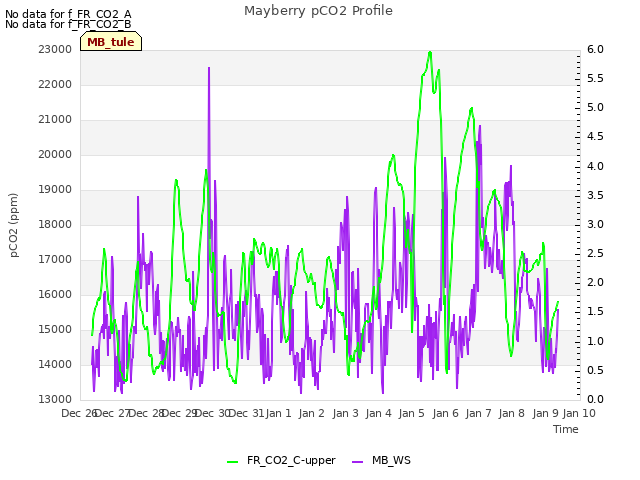This screenshot has height=480, width=640.
Task: Click the 4.0 right axis tick label
Action: [x=595, y=166]
